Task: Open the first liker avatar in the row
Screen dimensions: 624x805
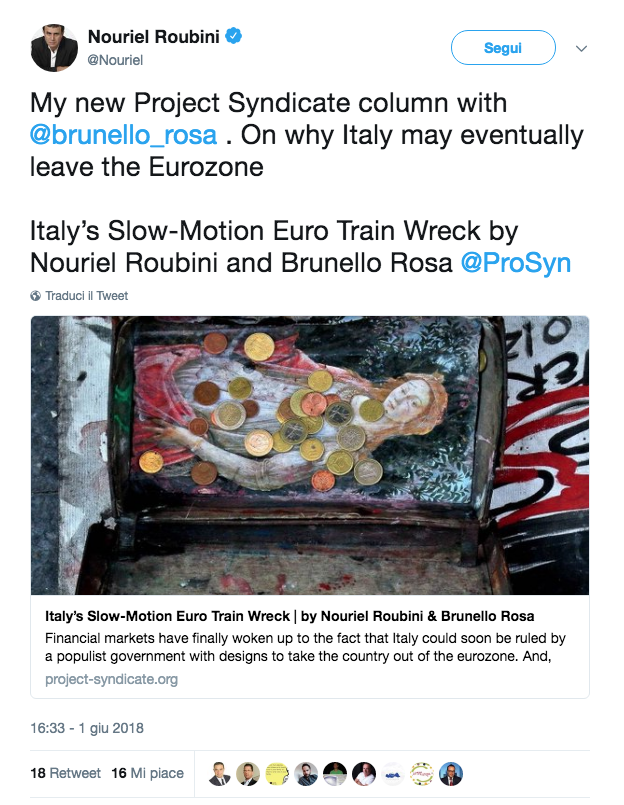Action: 219,773
